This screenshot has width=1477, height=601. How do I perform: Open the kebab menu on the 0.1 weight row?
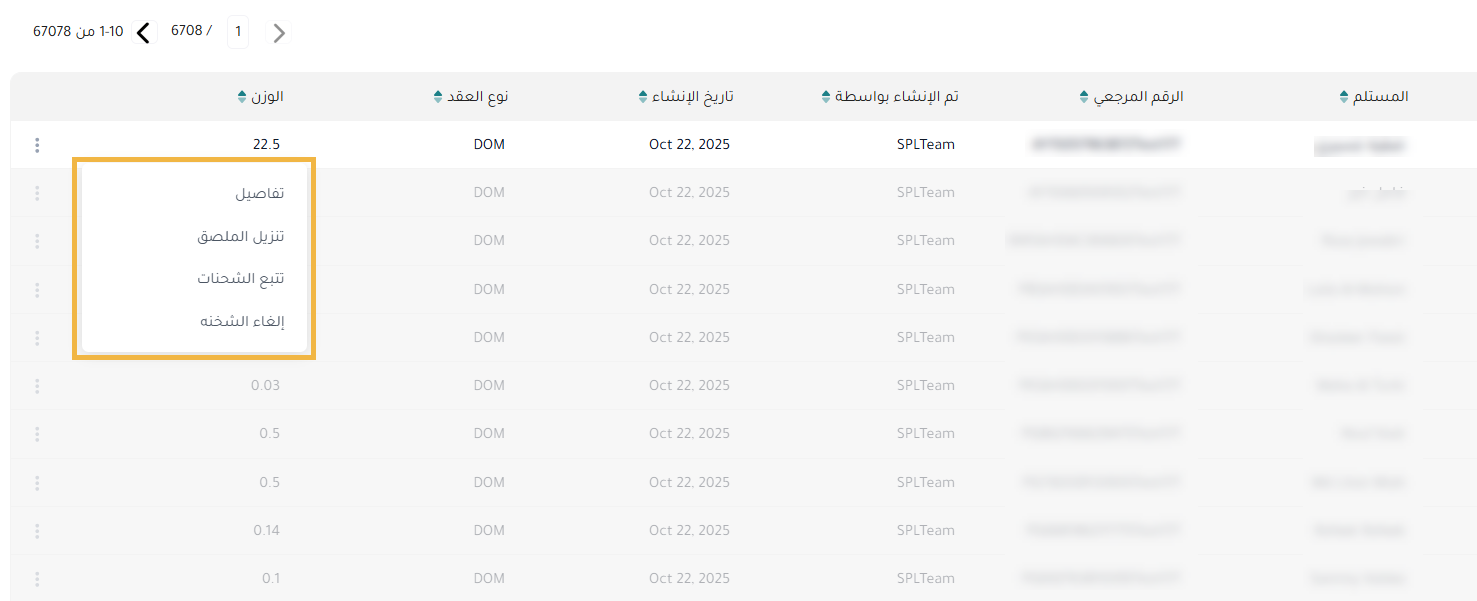[x=37, y=579]
